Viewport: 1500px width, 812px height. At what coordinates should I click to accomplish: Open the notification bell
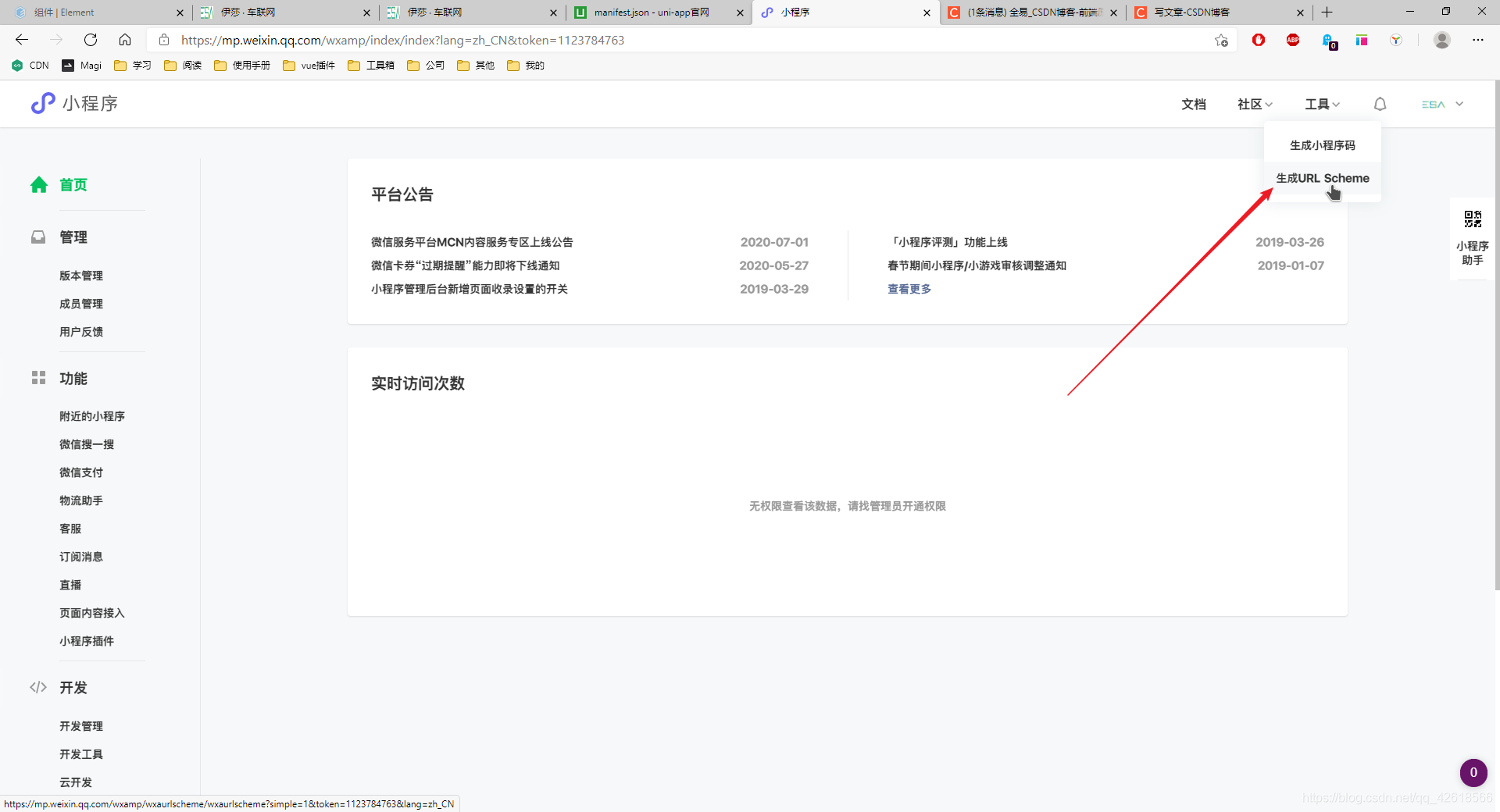pyautogui.click(x=1379, y=103)
